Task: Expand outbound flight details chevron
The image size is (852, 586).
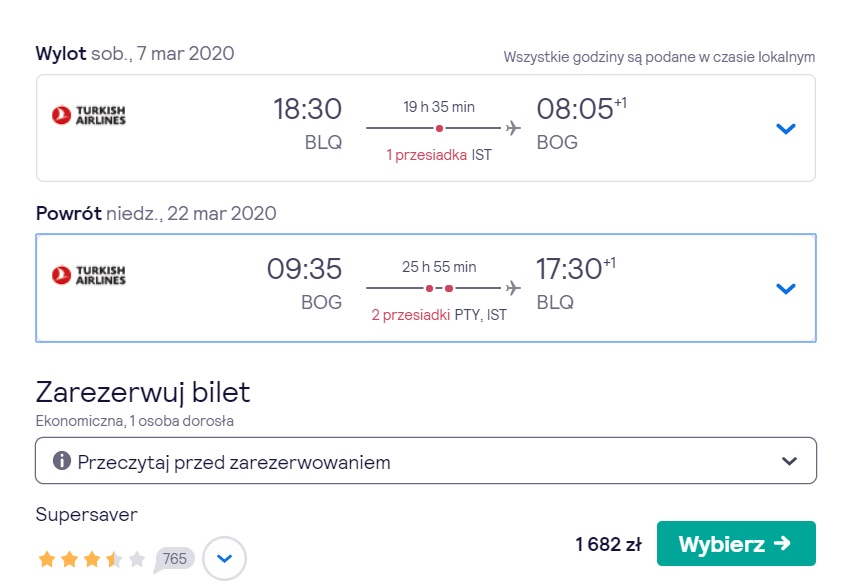Action: 786,129
